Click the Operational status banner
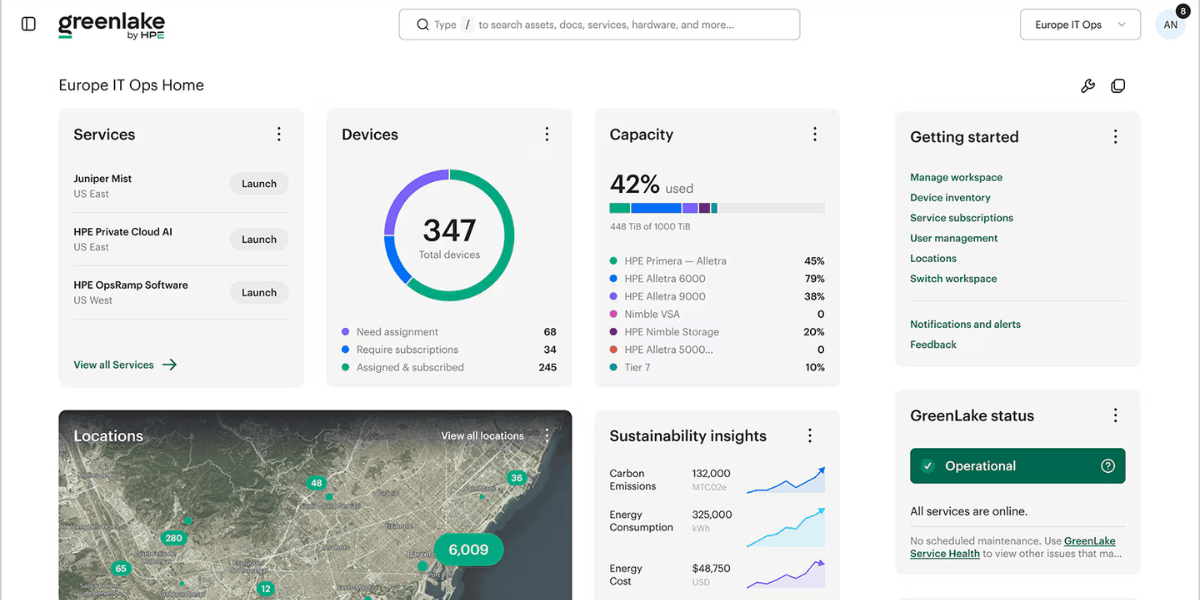The height and width of the screenshot is (600, 1200). [x=1017, y=466]
